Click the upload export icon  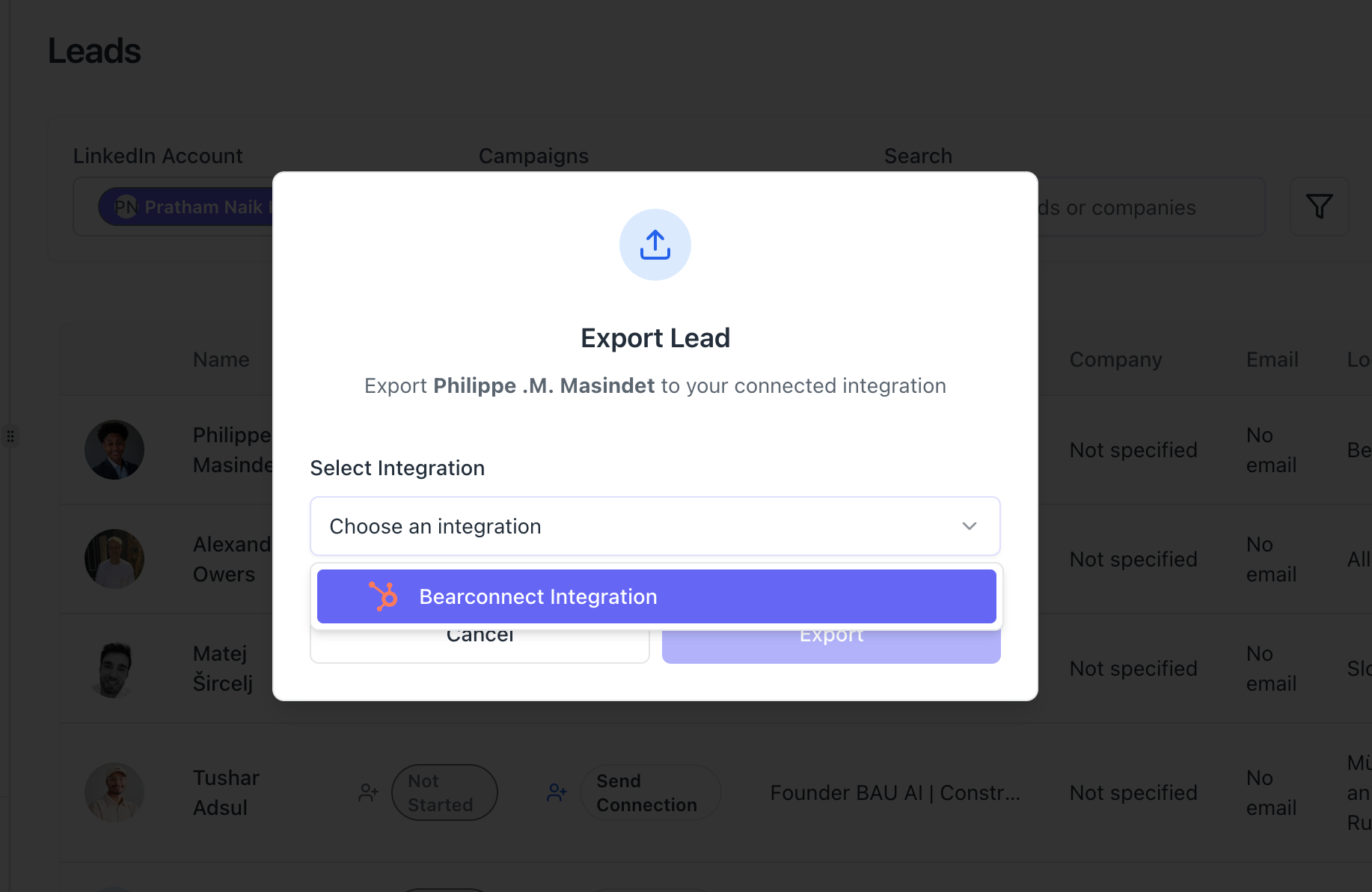[x=655, y=245]
